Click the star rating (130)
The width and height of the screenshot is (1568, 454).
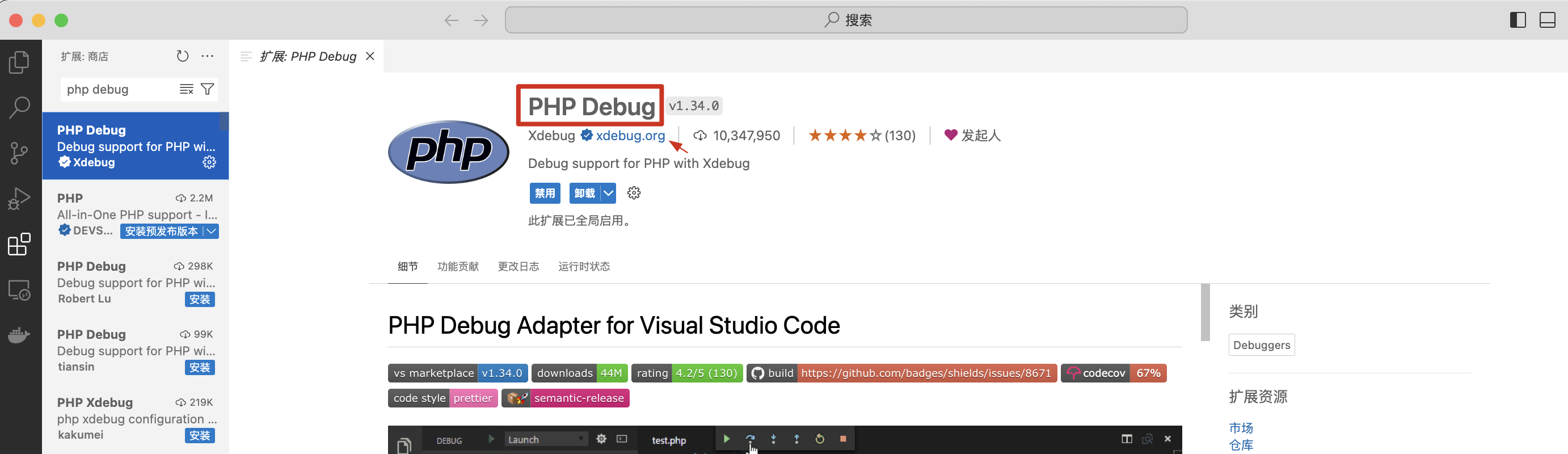point(862,135)
